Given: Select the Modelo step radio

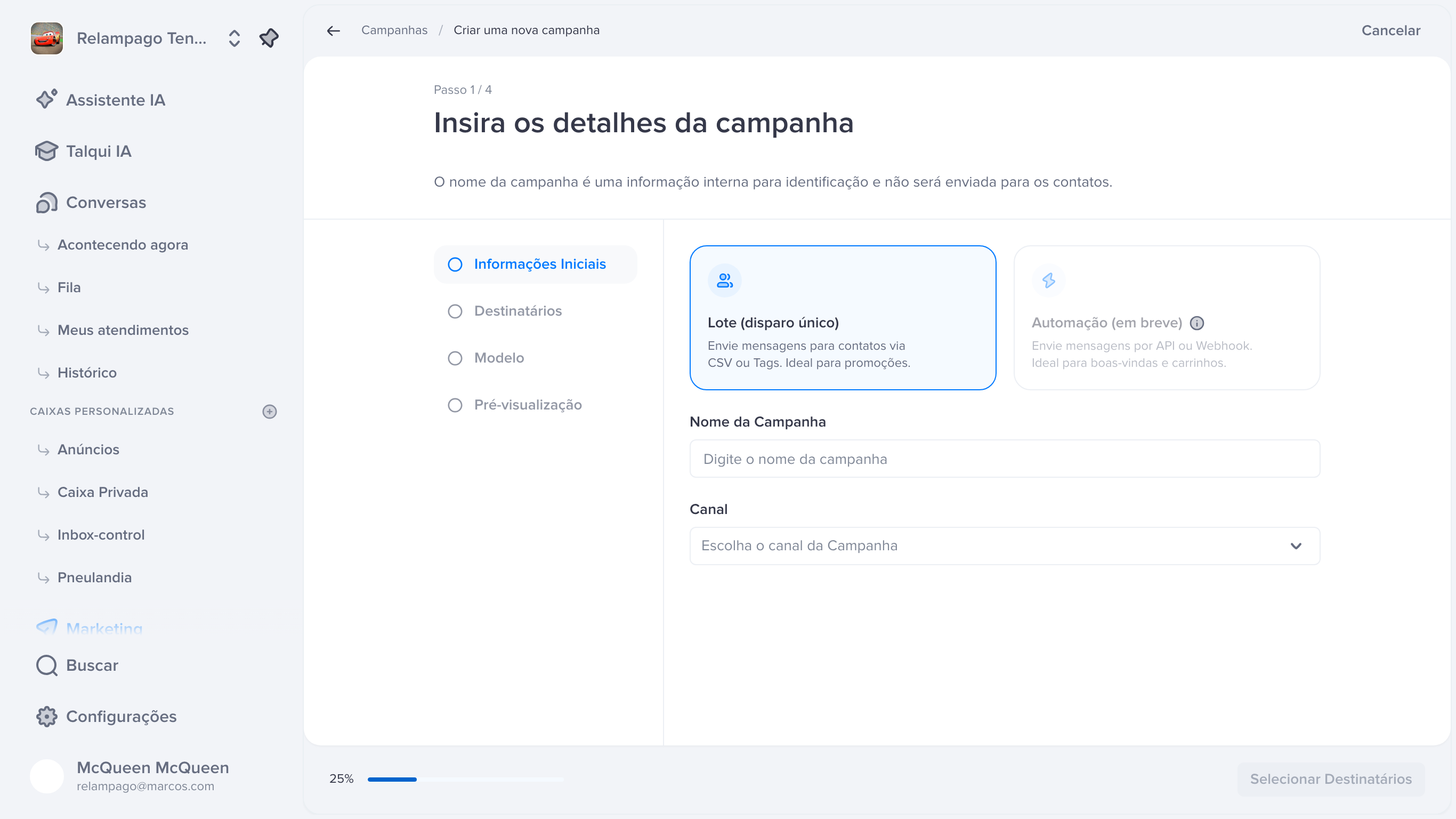Looking at the screenshot, I should coord(455,358).
